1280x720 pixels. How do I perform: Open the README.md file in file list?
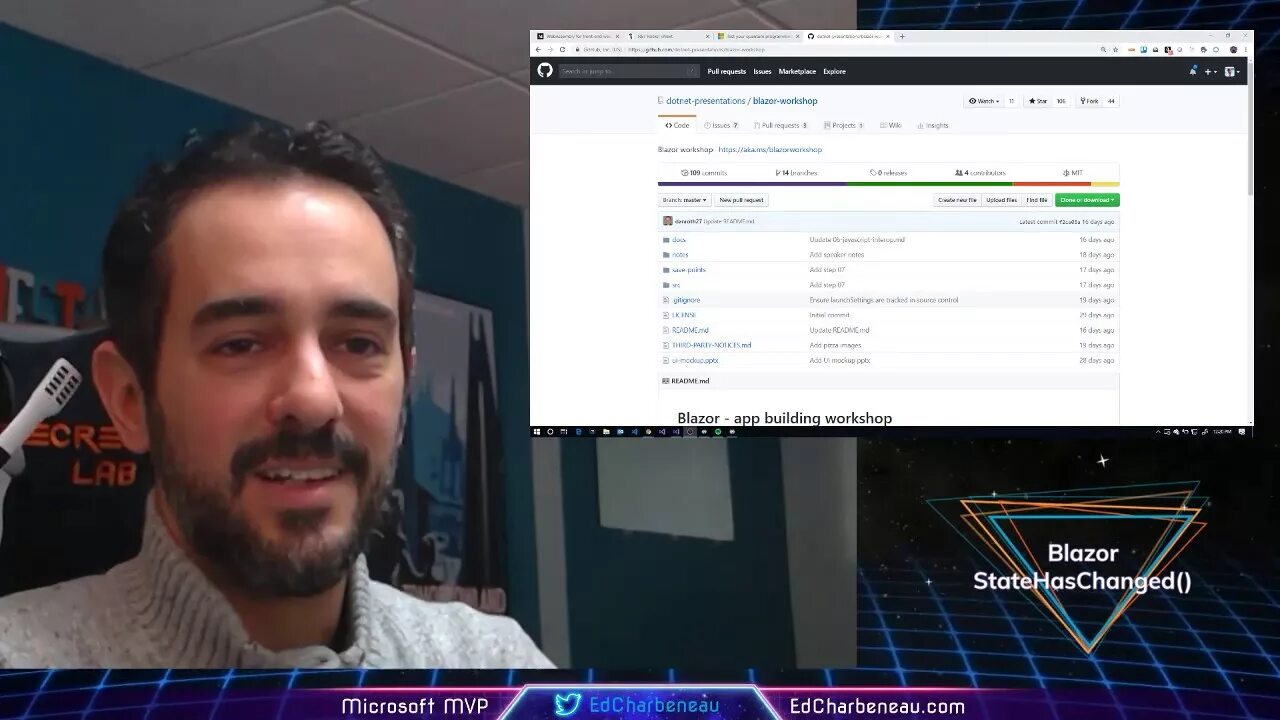[x=690, y=330]
